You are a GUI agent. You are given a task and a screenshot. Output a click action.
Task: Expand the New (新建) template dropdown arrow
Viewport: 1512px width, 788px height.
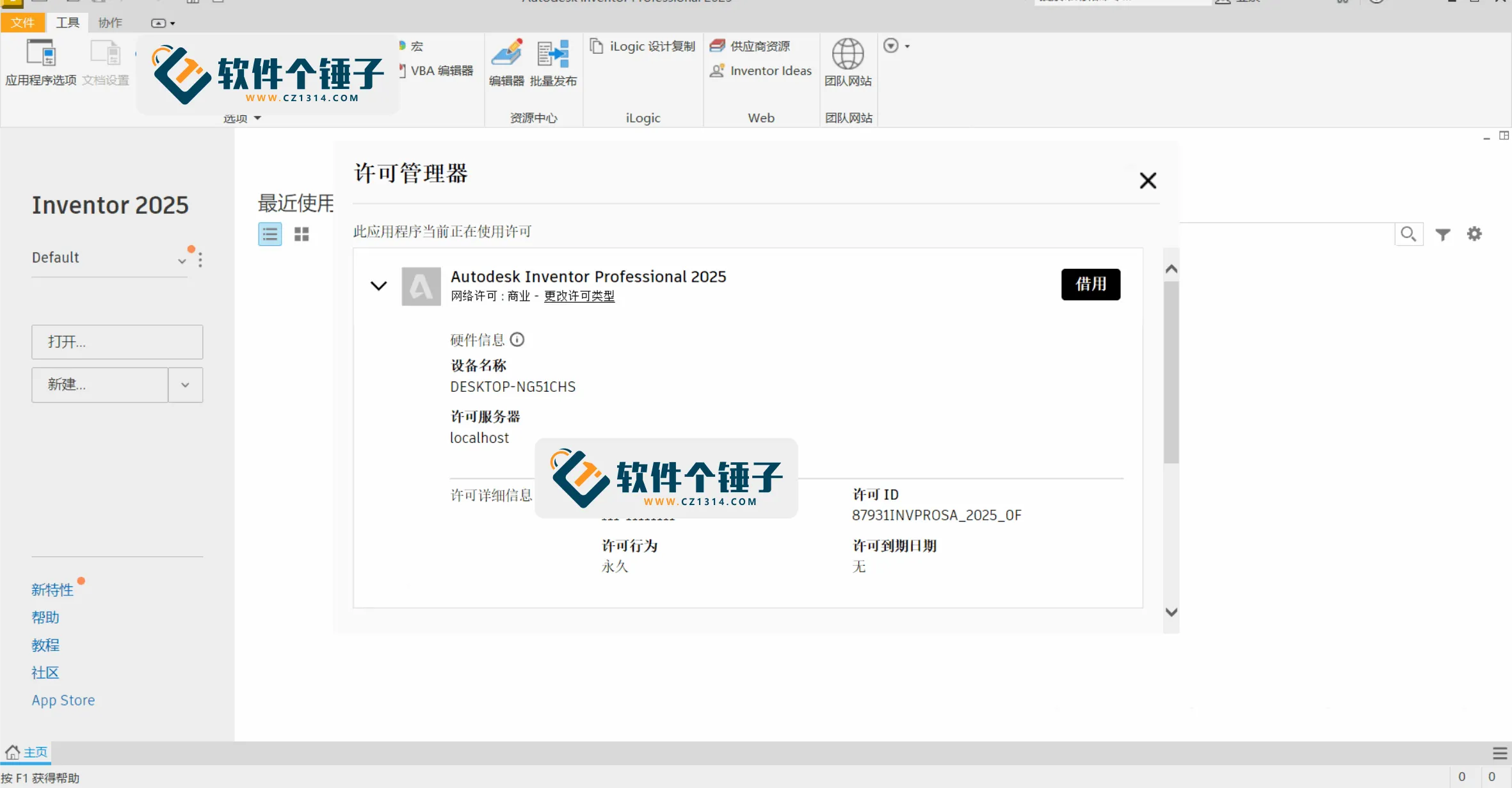[185, 385]
